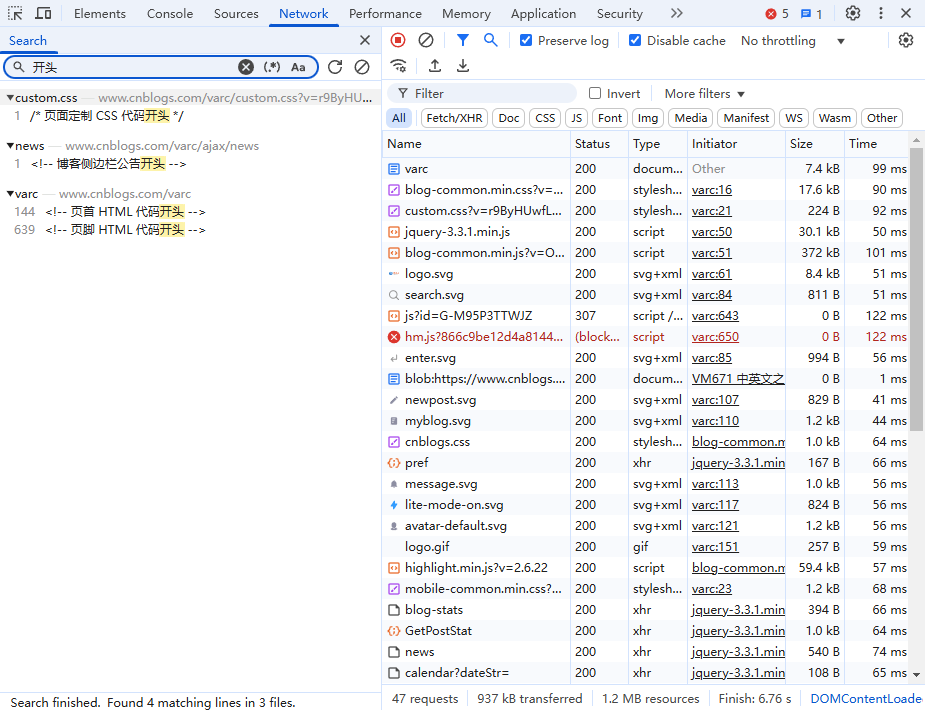Image resolution: width=925 pixels, height=710 pixels.
Task: Click scrollbar down arrow of request list
Action: (916, 674)
